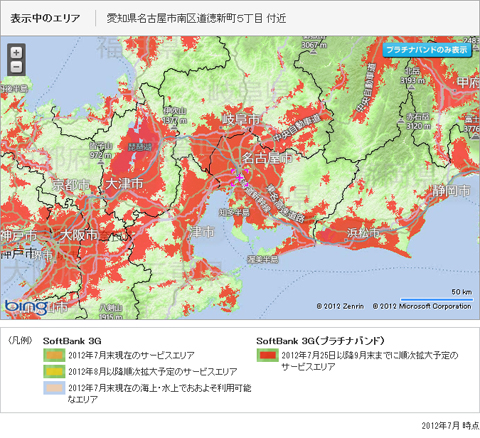Click the 大阪市 label on map
The width and height of the screenshot is (480, 438).
(x=79, y=235)
